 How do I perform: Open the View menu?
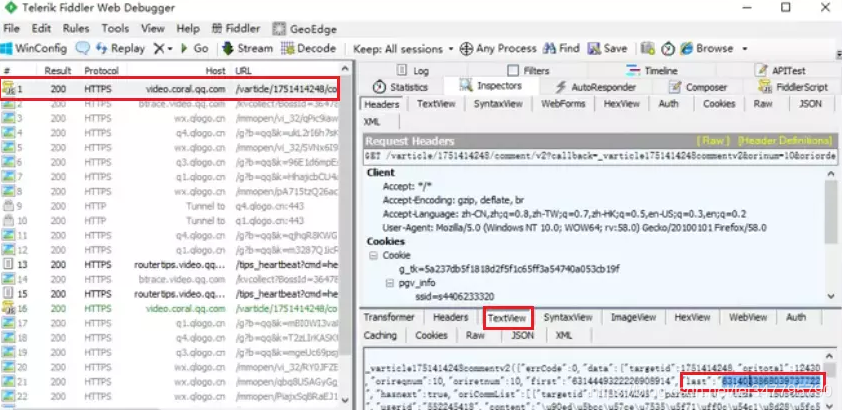[153, 28]
